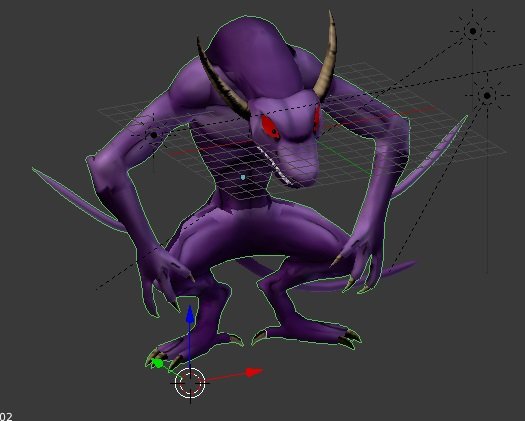Click the red X-axis manipulator arrow

[x=254, y=372]
